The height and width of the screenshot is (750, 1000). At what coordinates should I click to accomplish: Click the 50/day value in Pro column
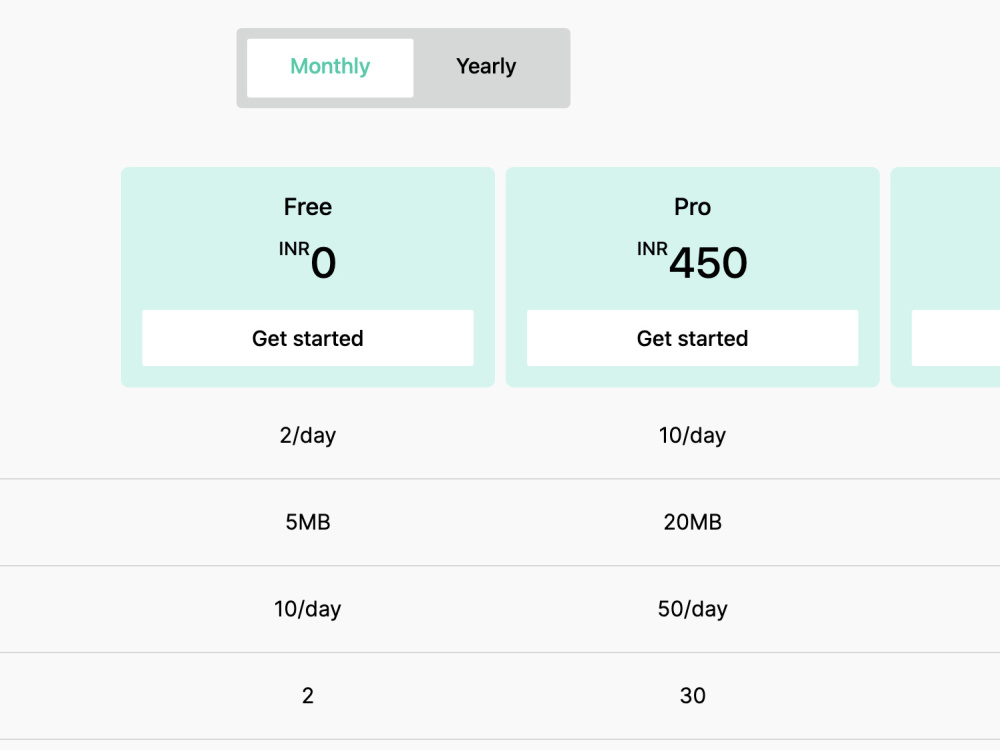[692, 608]
